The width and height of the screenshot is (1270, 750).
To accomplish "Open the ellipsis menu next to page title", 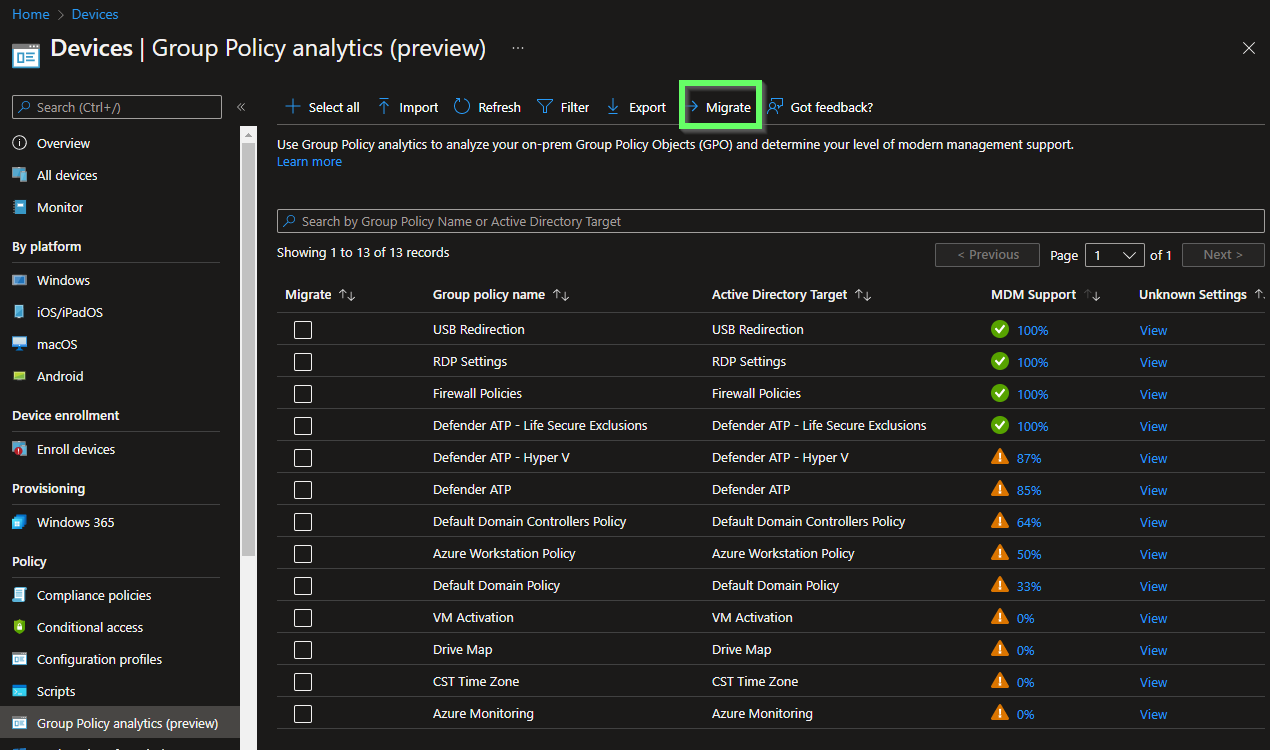I will [x=517, y=48].
